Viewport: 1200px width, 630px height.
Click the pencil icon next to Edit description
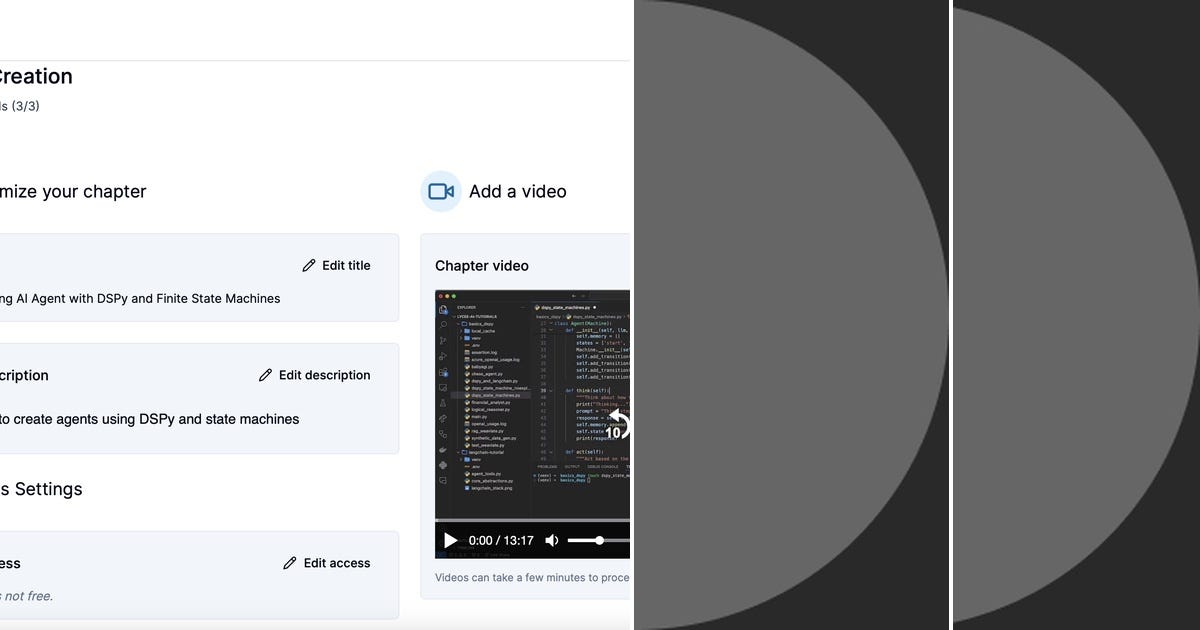coord(263,375)
